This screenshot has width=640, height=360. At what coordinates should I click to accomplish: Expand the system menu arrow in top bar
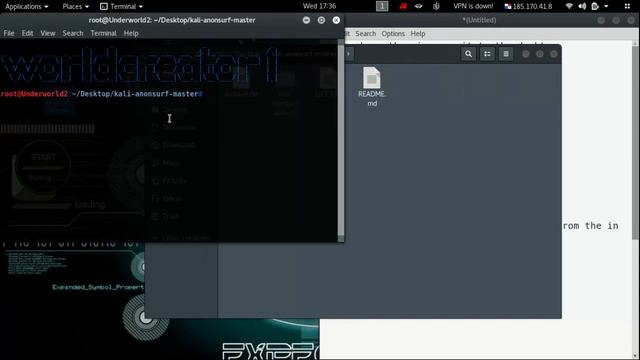pos(606,7)
